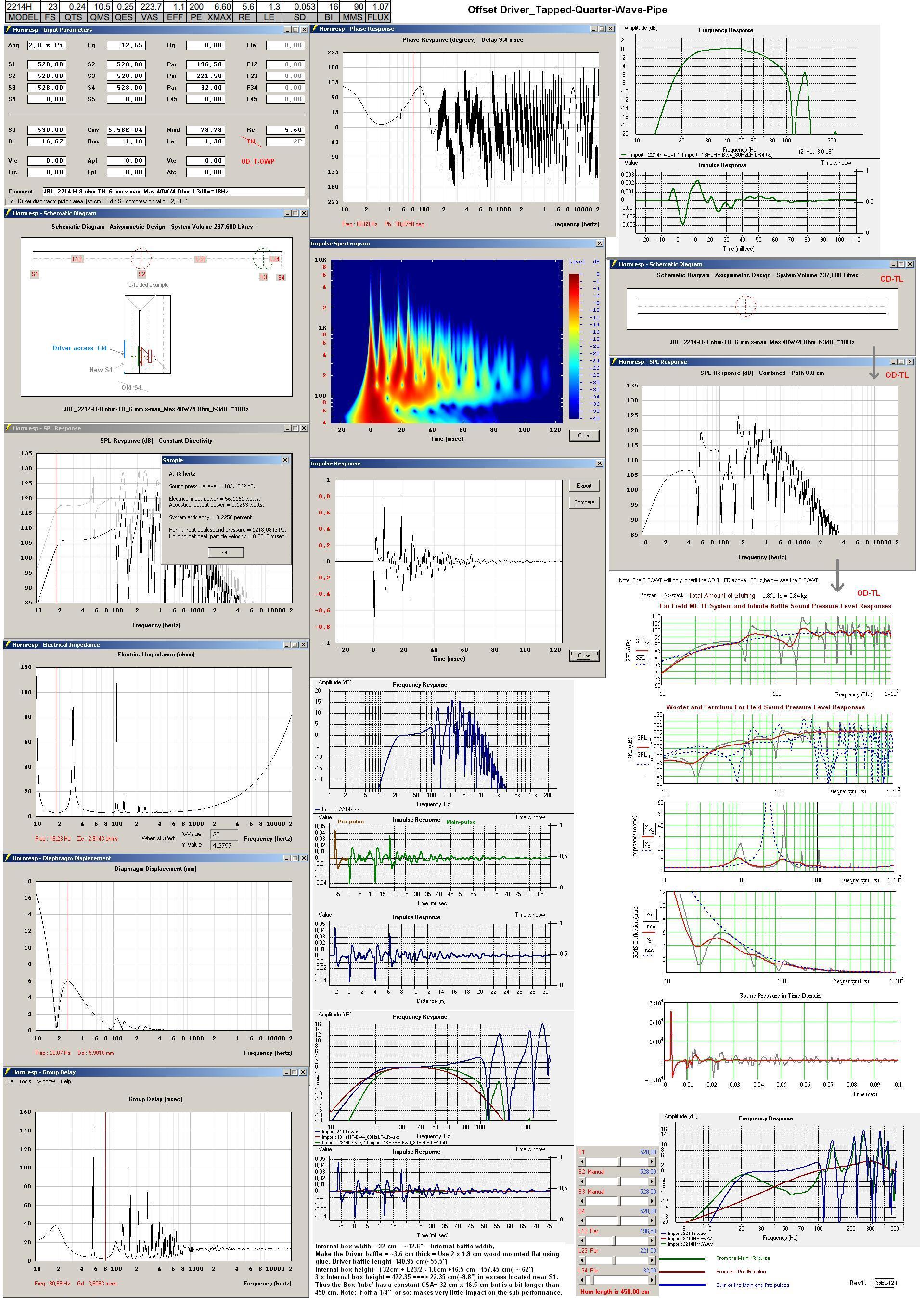Click the 'Driver access Lid' label in schematic
Image resolution: width=924 pixels, height=1298 pixels.
(x=80, y=348)
